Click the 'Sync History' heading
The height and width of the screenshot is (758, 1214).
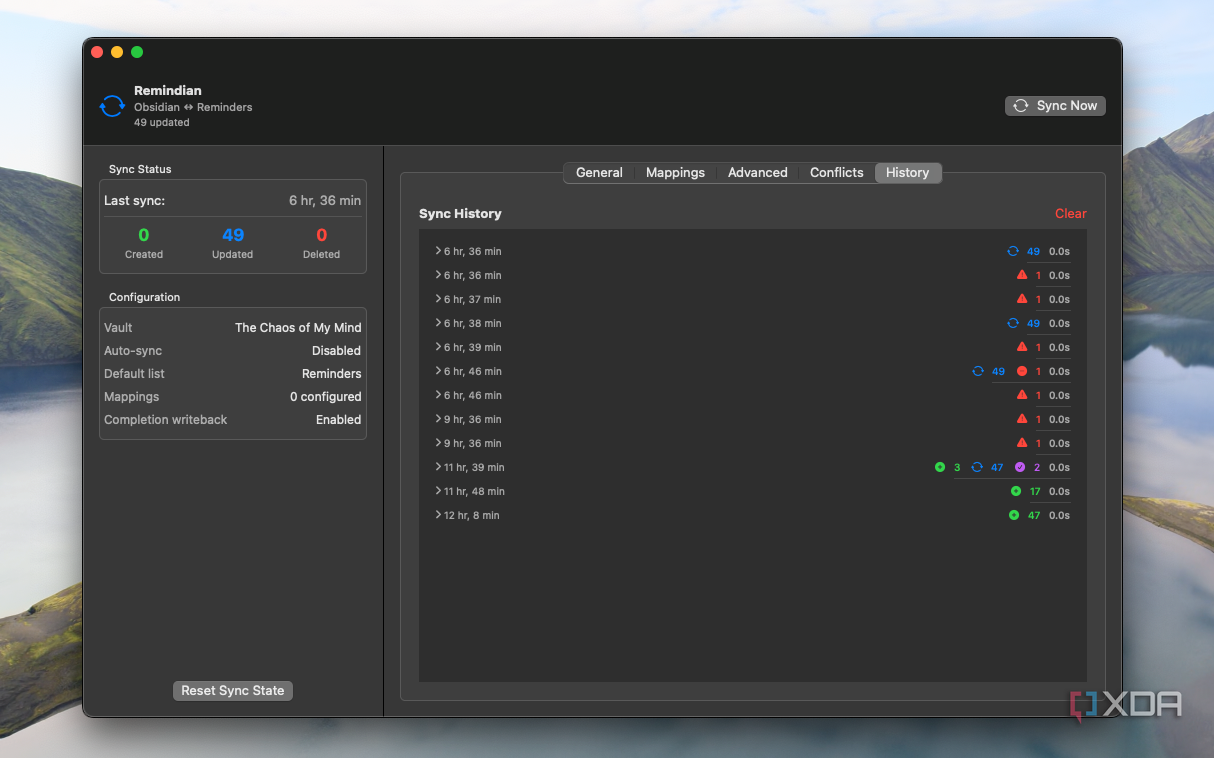(460, 214)
